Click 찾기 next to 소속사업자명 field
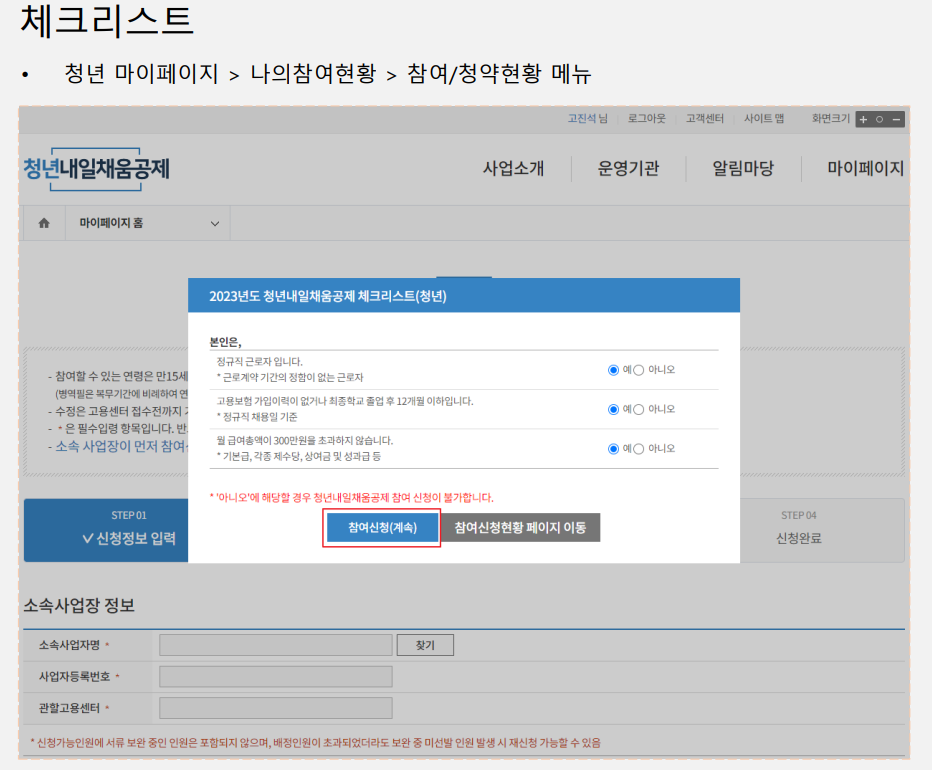Image resolution: width=932 pixels, height=770 pixels. pos(425,644)
